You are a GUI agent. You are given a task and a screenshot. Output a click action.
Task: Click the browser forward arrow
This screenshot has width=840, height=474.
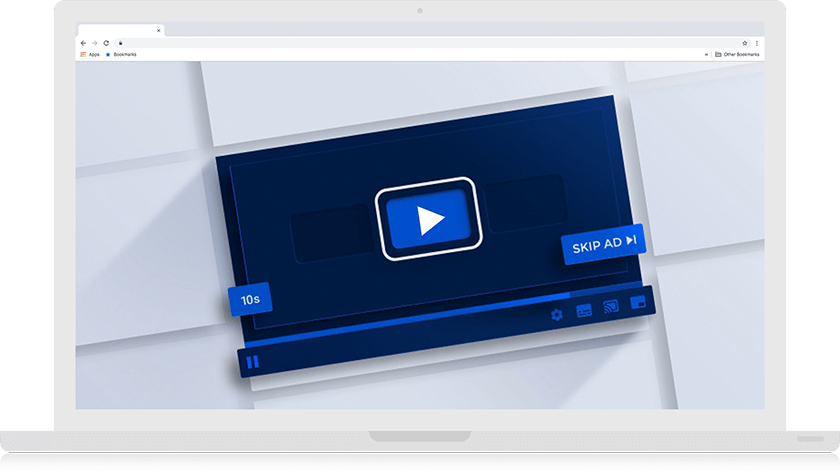94,43
